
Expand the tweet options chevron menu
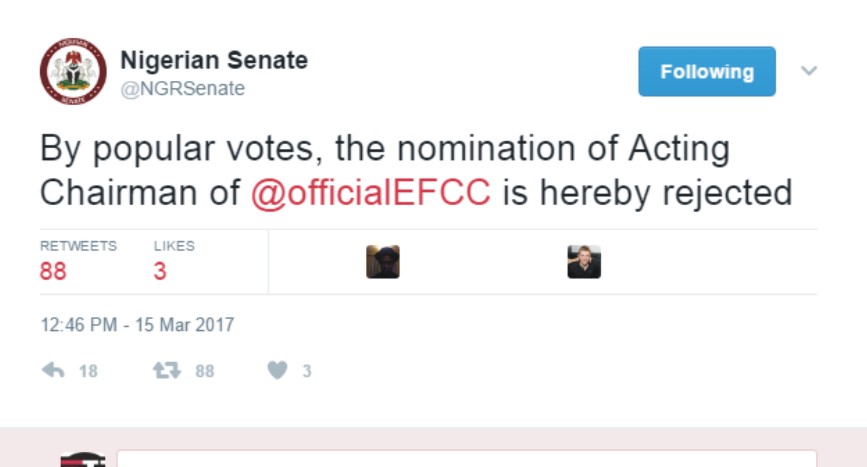coord(809,71)
